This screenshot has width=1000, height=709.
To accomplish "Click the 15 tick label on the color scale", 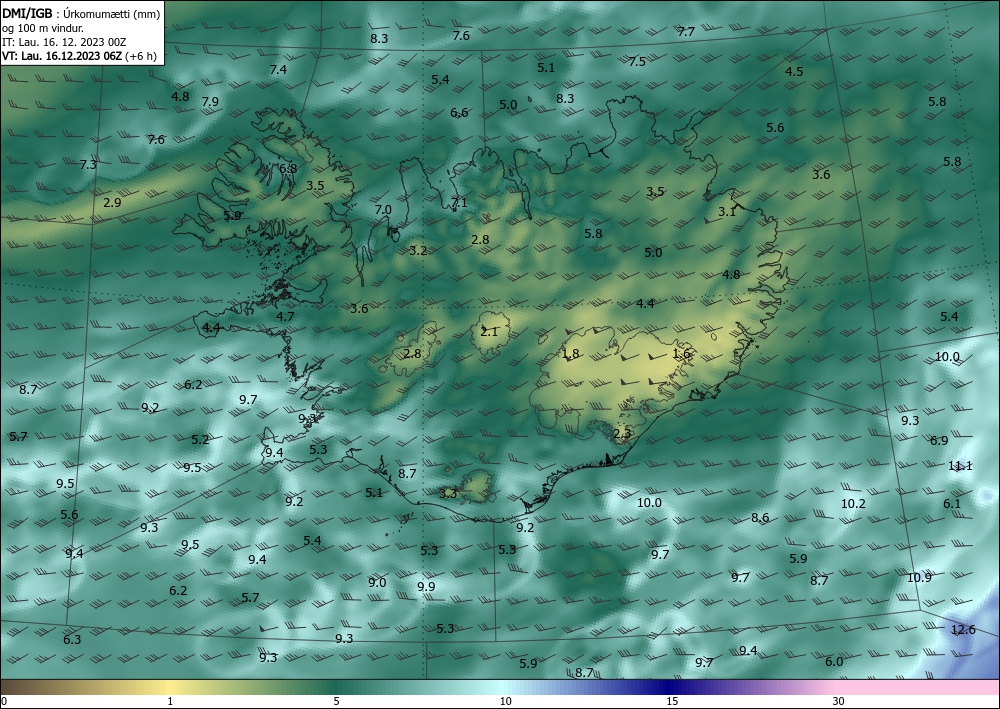I will click(672, 701).
